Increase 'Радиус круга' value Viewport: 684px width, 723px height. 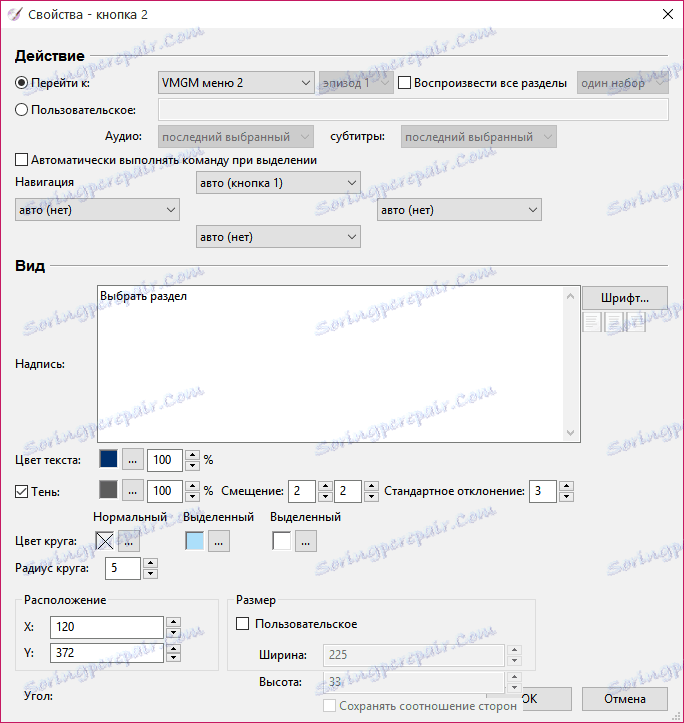click(150, 563)
